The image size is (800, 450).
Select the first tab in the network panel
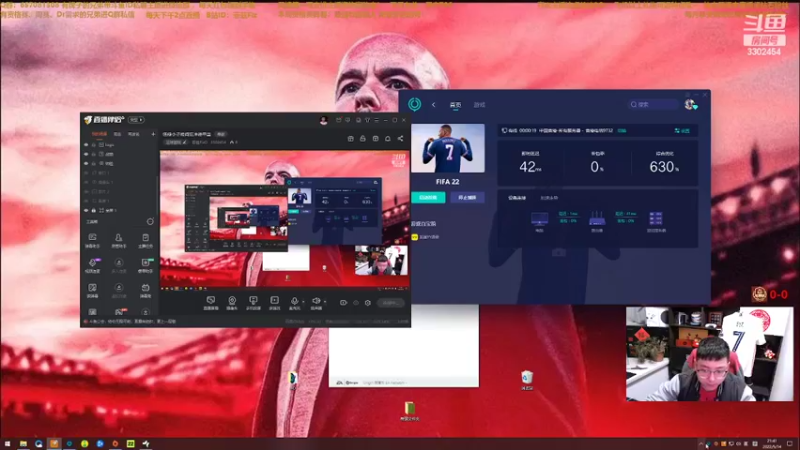pyautogui.click(x=517, y=197)
